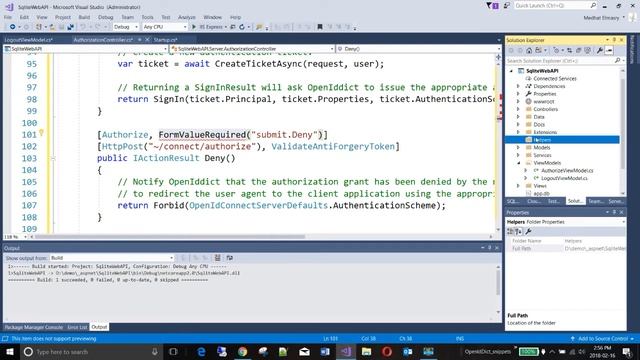Click the signed-in user account name
Screen dimensions: 640x360
pyautogui.click(x=601, y=18)
